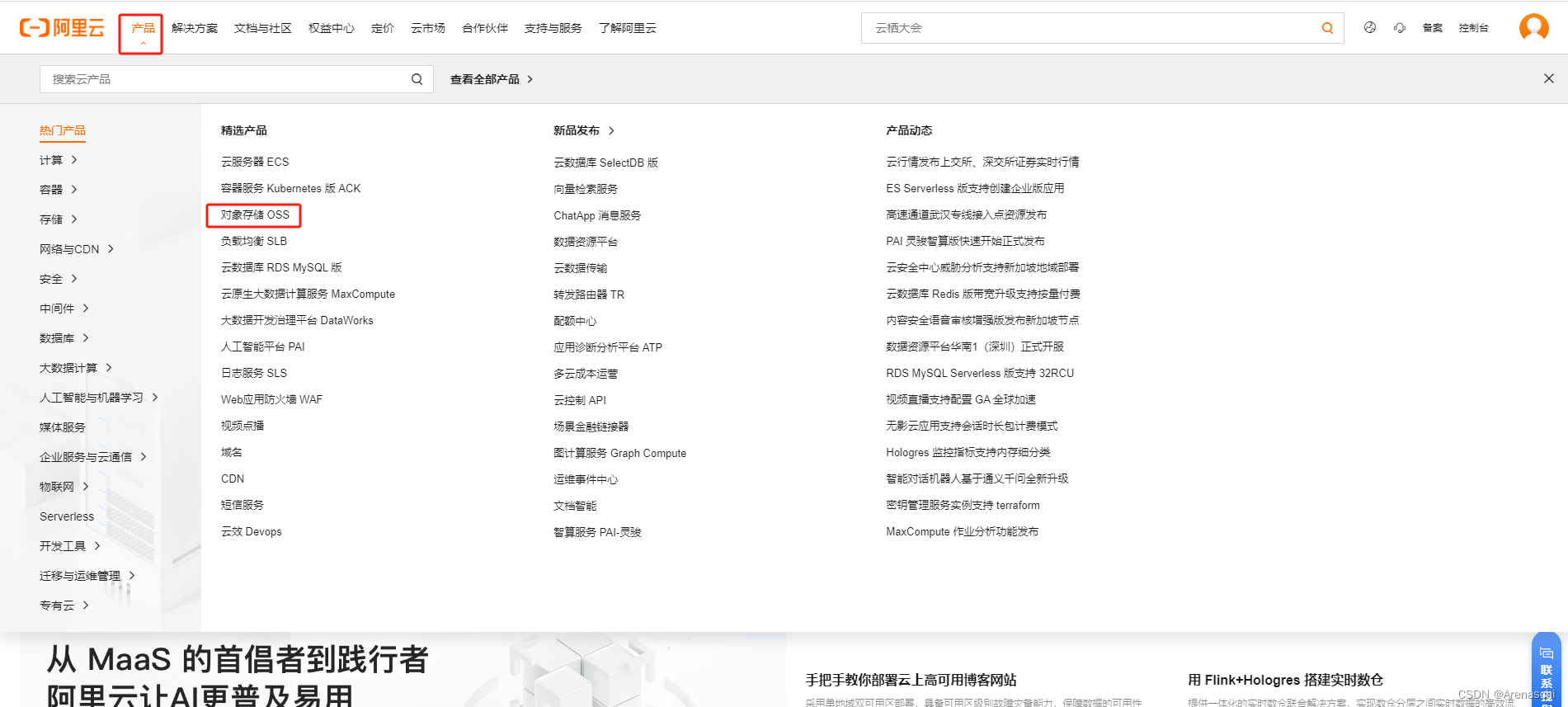Open 转发路由器 TR
The width and height of the screenshot is (1568, 707).
point(589,295)
